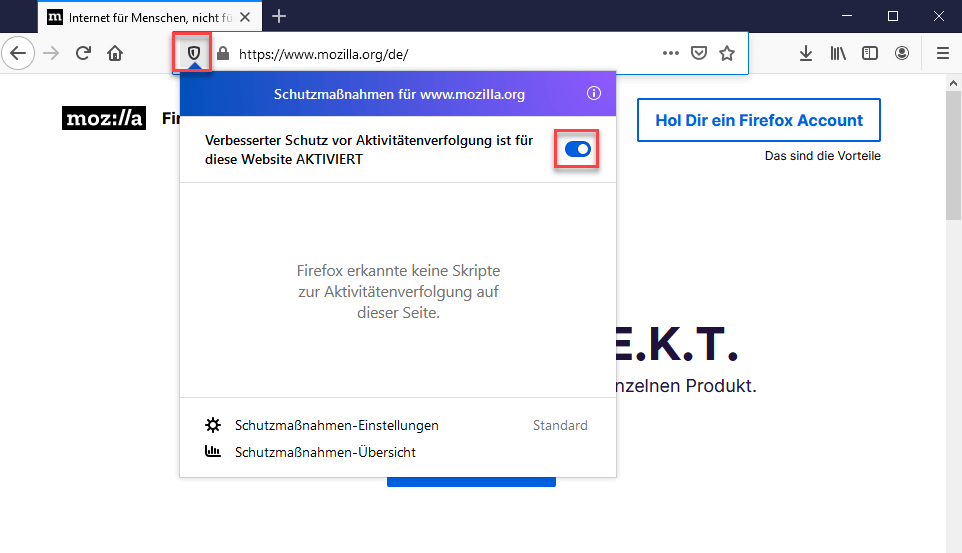The width and height of the screenshot is (962, 553).
Task: Disable enhanced tracking protection toggle
Action: pos(577,149)
